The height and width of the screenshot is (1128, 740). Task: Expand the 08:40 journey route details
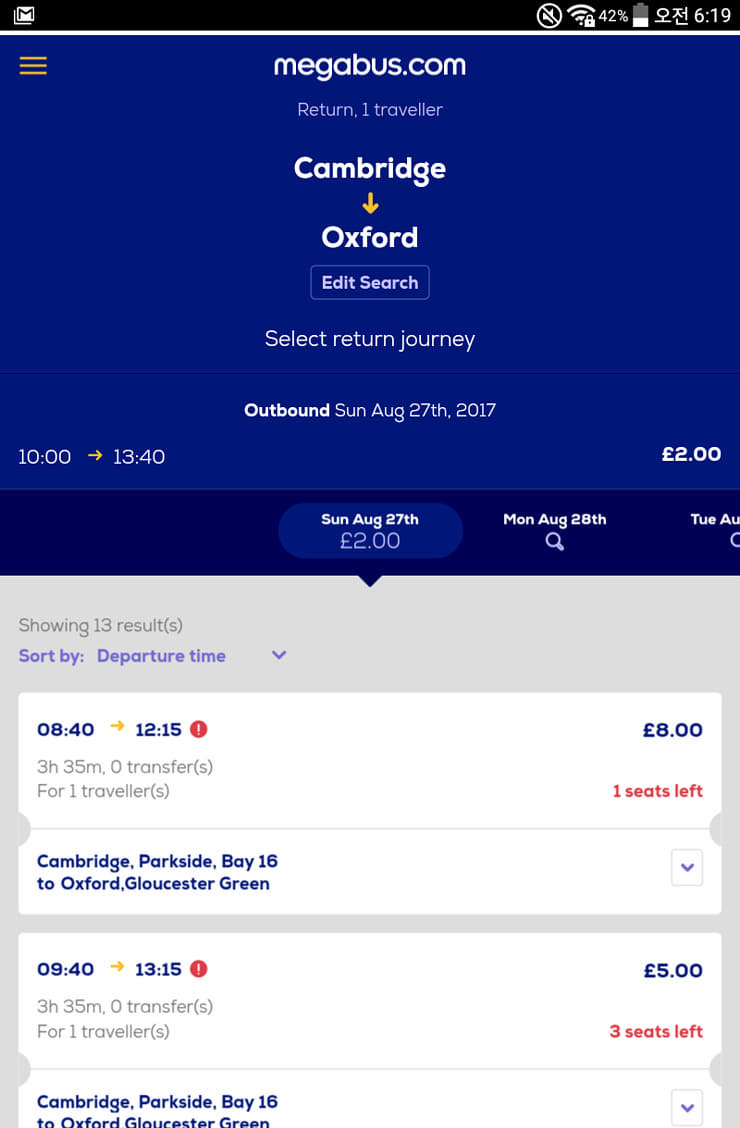pyautogui.click(x=687, y=868)
